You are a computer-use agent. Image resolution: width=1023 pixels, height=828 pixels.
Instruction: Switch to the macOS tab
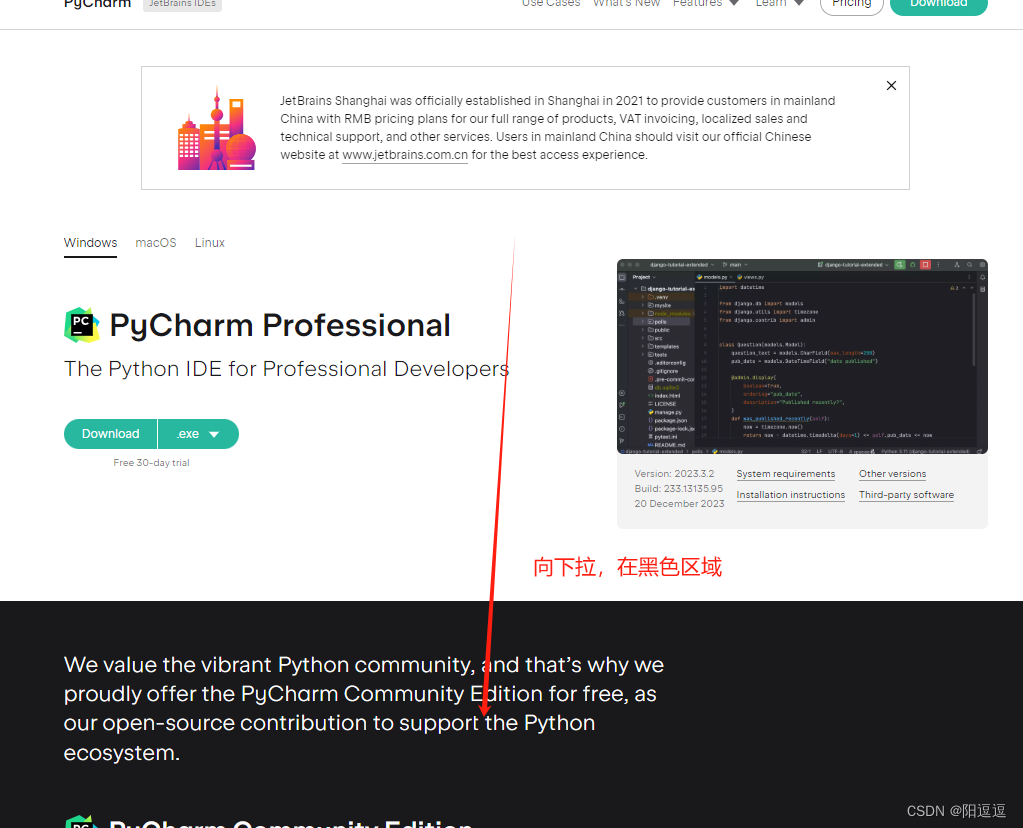coord(156,243)
